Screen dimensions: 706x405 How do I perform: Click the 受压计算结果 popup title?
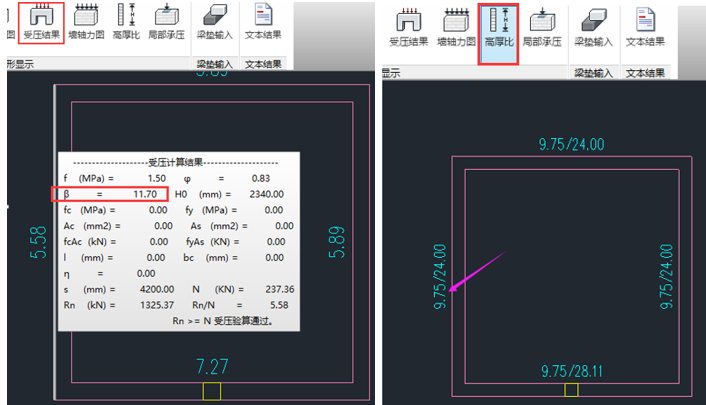click(x=176, y=163)
